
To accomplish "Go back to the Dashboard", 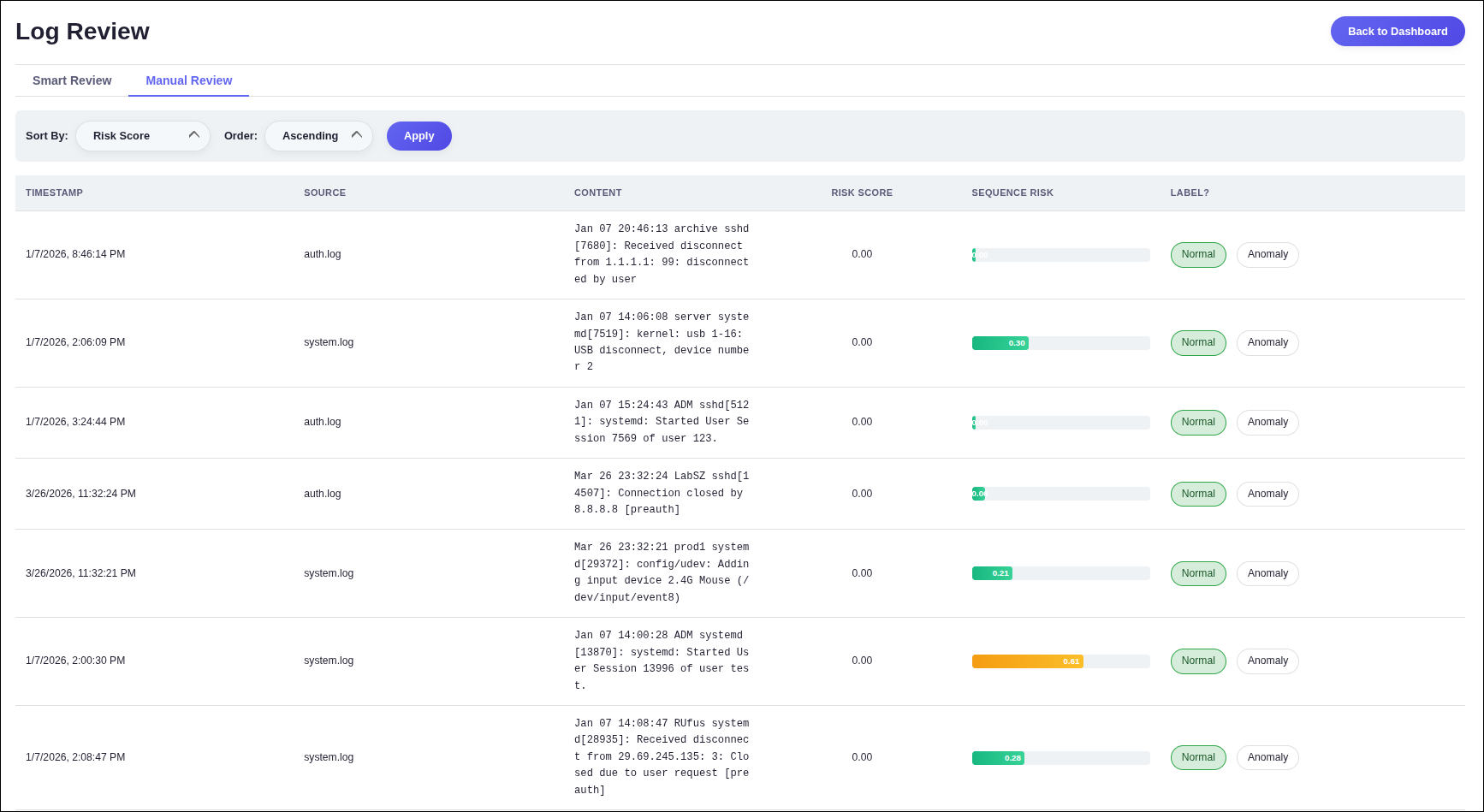I will (x=1398, y=32).
